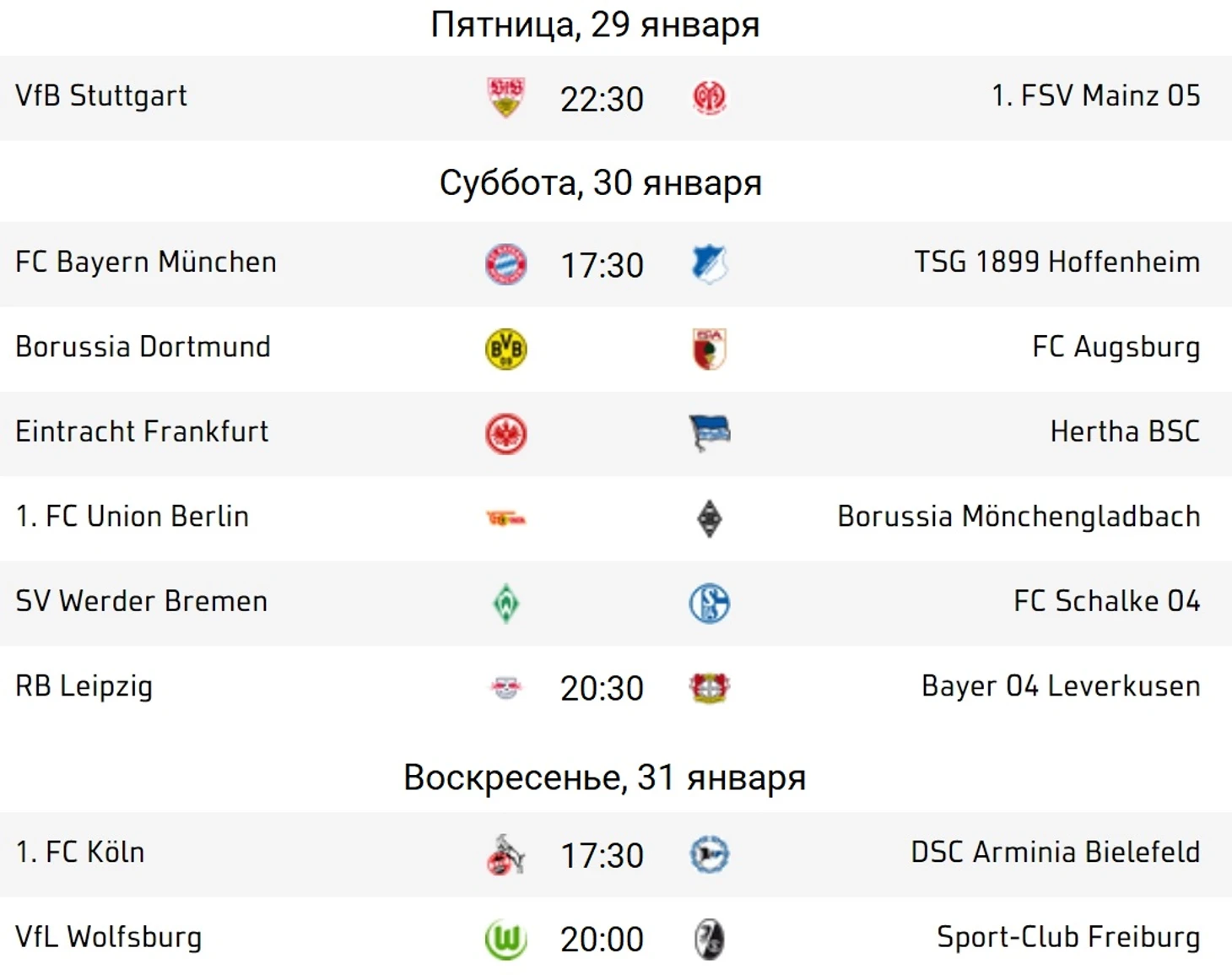Open the TSG Hoffenheim crest icon
1232x975 pixels.
pyautogui.click(x=709, y=264)
